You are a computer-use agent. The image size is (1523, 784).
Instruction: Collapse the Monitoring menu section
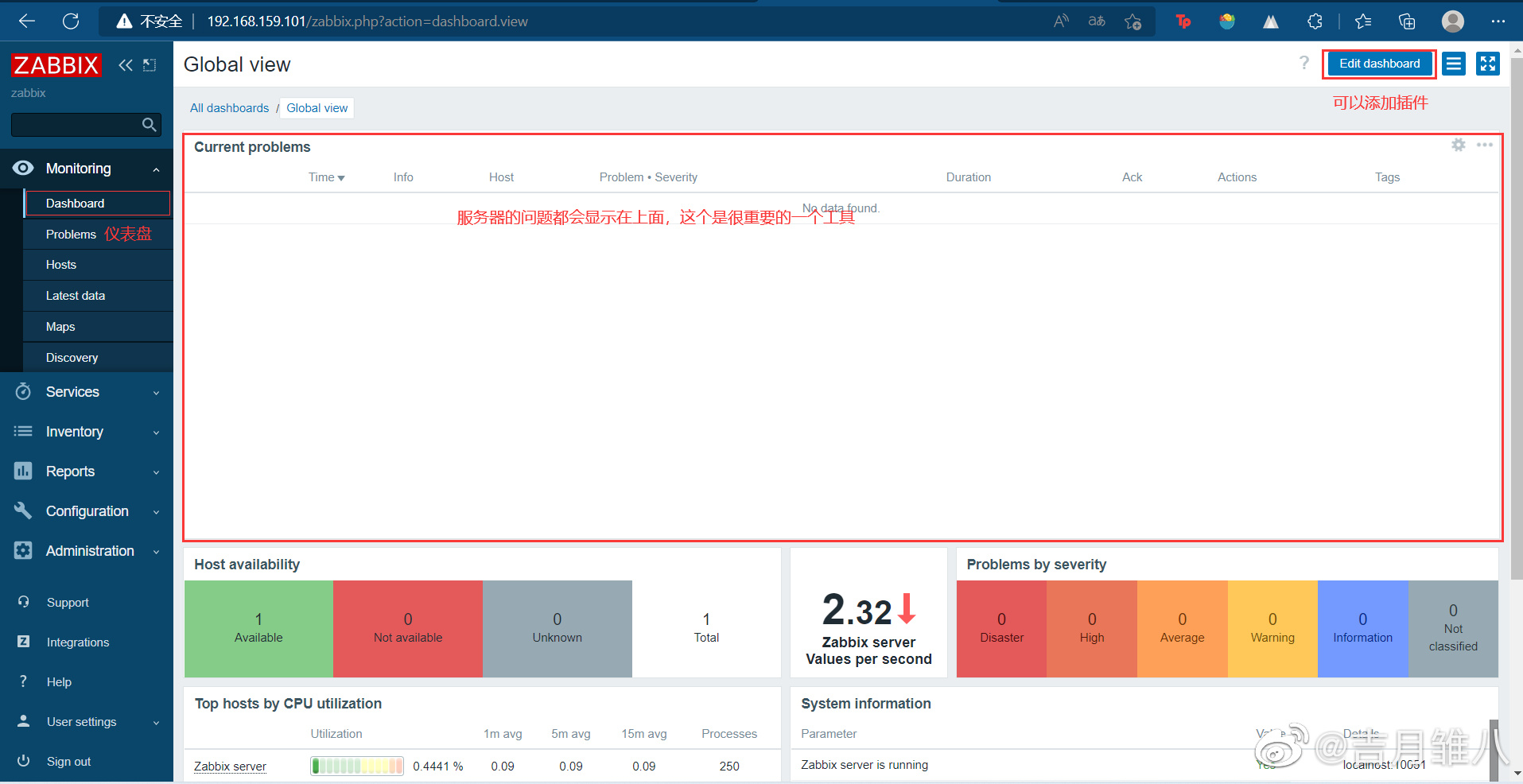(87, 169)
